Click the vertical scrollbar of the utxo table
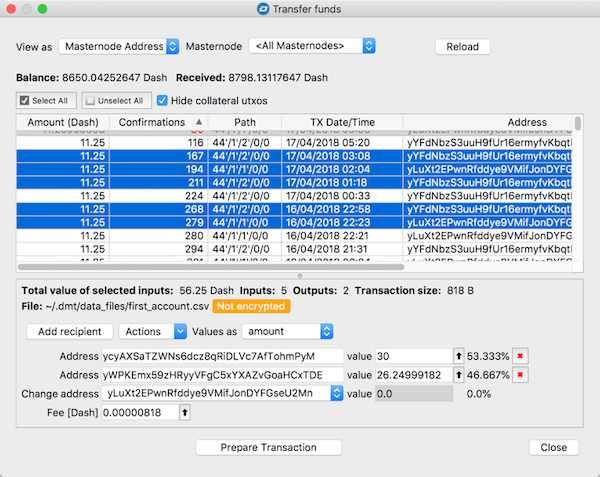 click(x=578, y=124)
